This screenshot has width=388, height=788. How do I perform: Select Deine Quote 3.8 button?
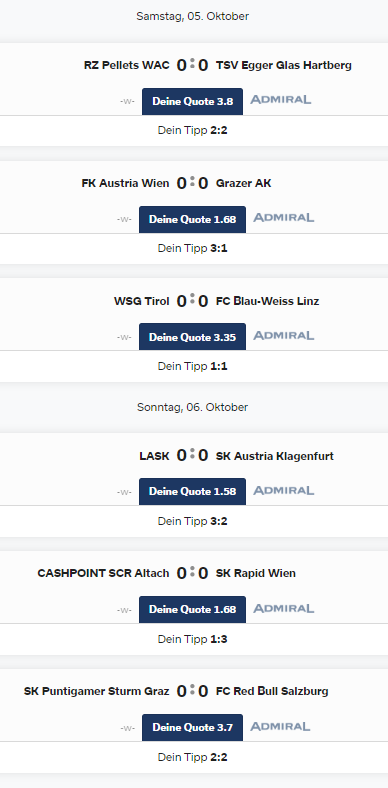tap(192, 102)
